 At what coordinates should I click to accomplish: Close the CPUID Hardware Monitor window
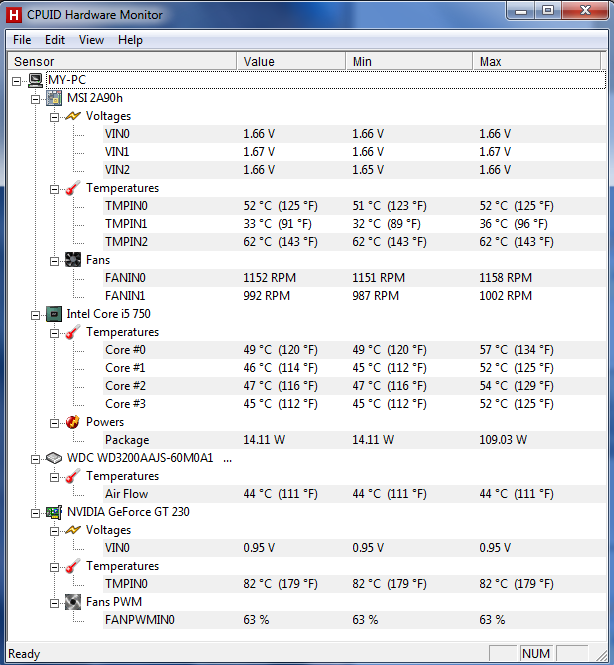click(x=585, y=11)
